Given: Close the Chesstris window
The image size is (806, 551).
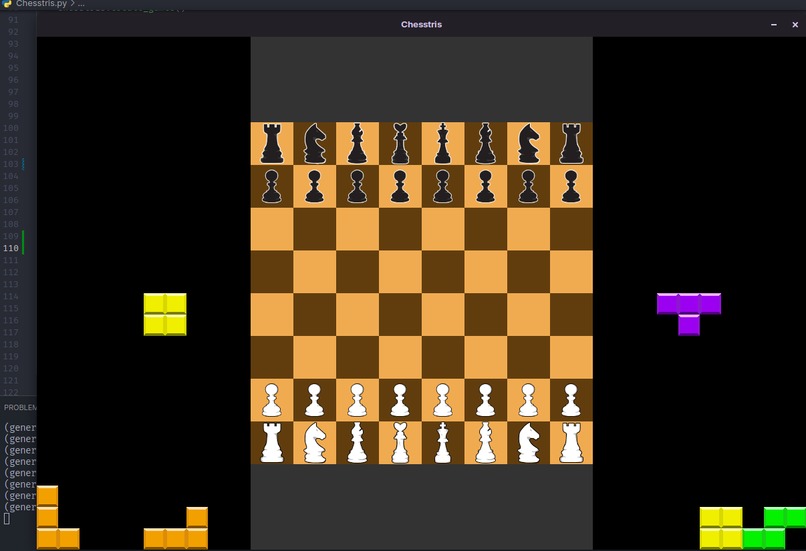Looking at the screenshot, I should (795, 25).
